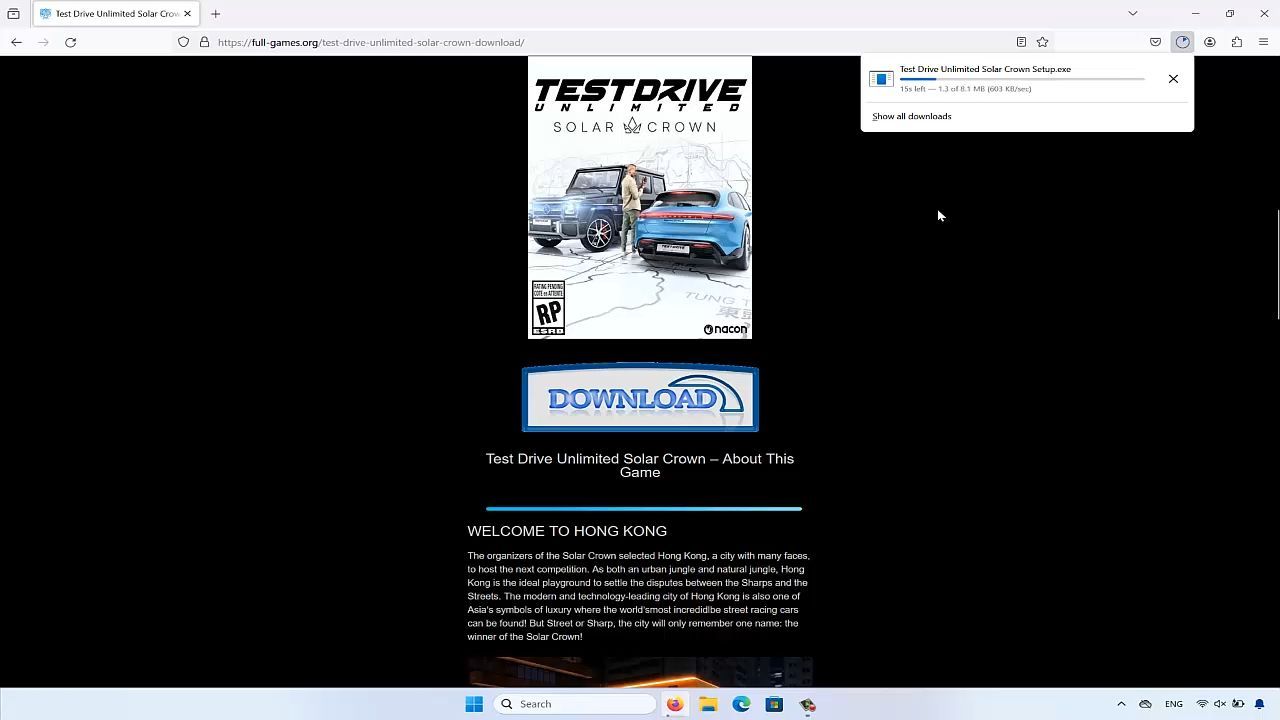The image size is (1280, 720).
Task: Open the extensions puzzle icon
Action: tap(1237, 42)
